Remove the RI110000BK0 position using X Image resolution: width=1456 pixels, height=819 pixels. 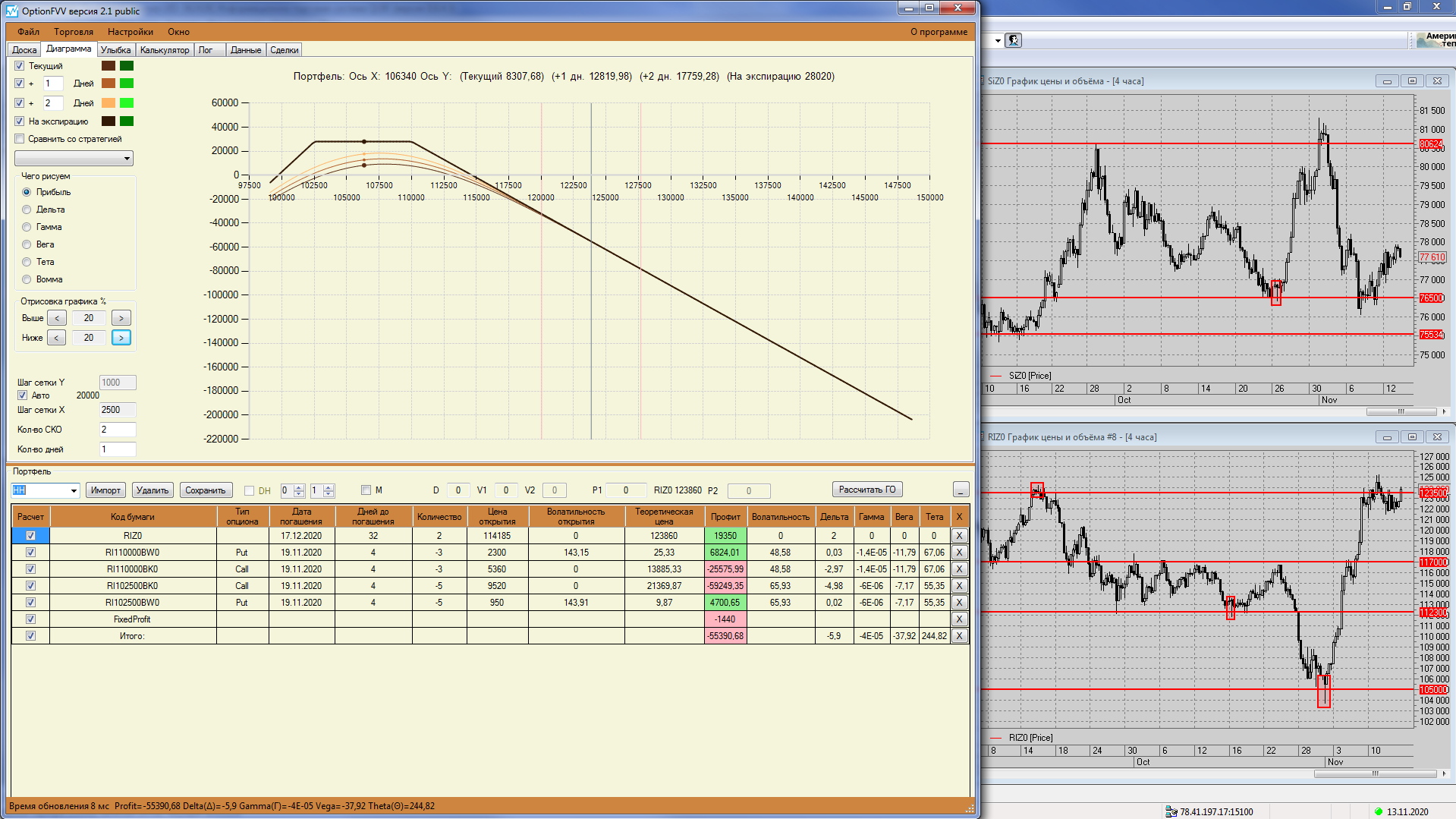click(959, 569)
